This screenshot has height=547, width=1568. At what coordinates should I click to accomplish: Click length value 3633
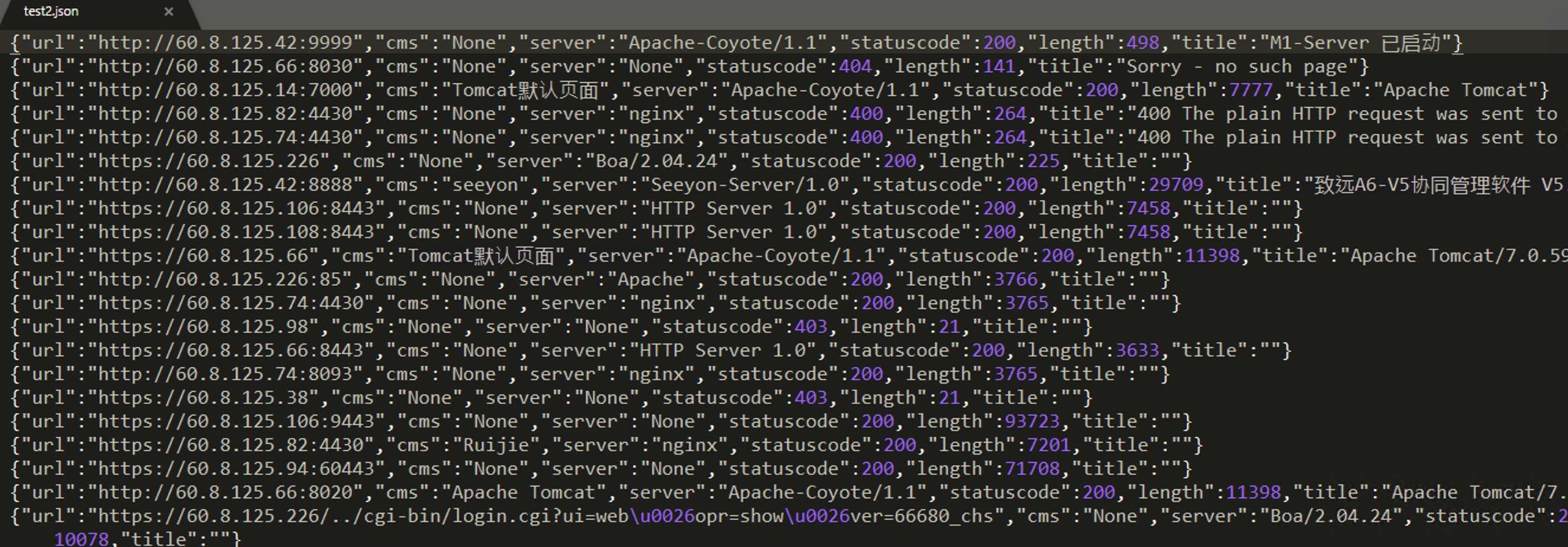tap(1137, 352)
